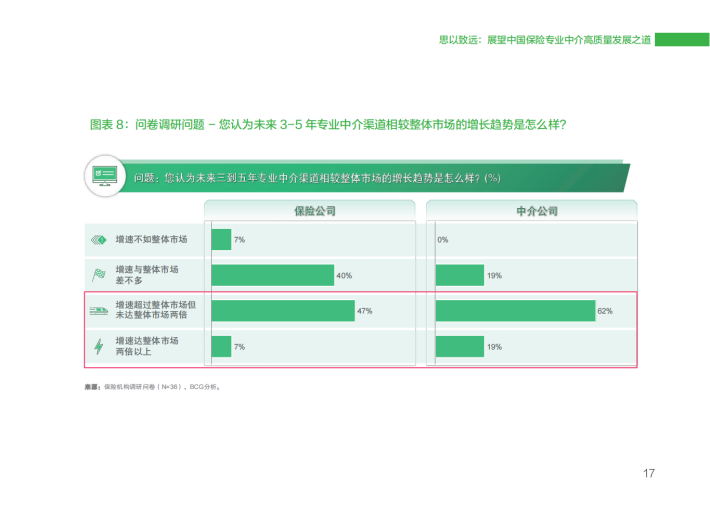Image resolution: width=710 pixels, height=505 pixels.
Task: Click the cash icon beside 增速超过整体市场但未达整体市场两倍
Action: click(98, 311)
